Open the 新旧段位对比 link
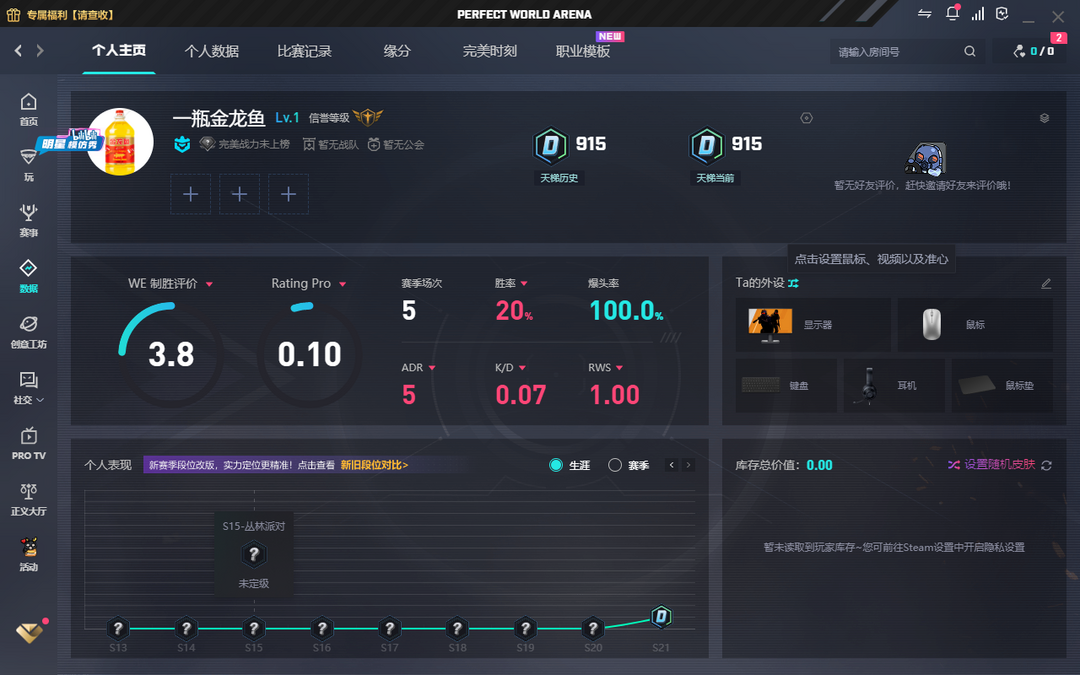 coord(375,465)
